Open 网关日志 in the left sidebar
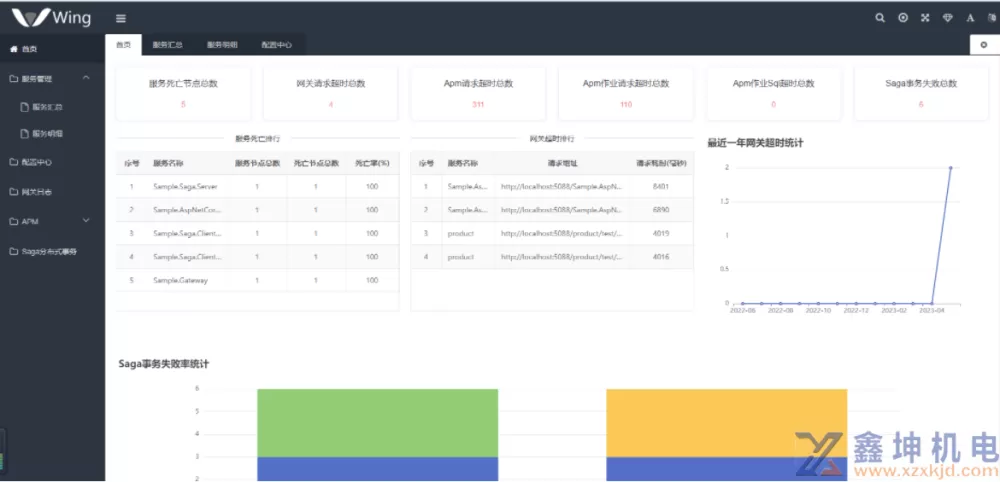Screen dimensions: 1000x482 (52, 192)
